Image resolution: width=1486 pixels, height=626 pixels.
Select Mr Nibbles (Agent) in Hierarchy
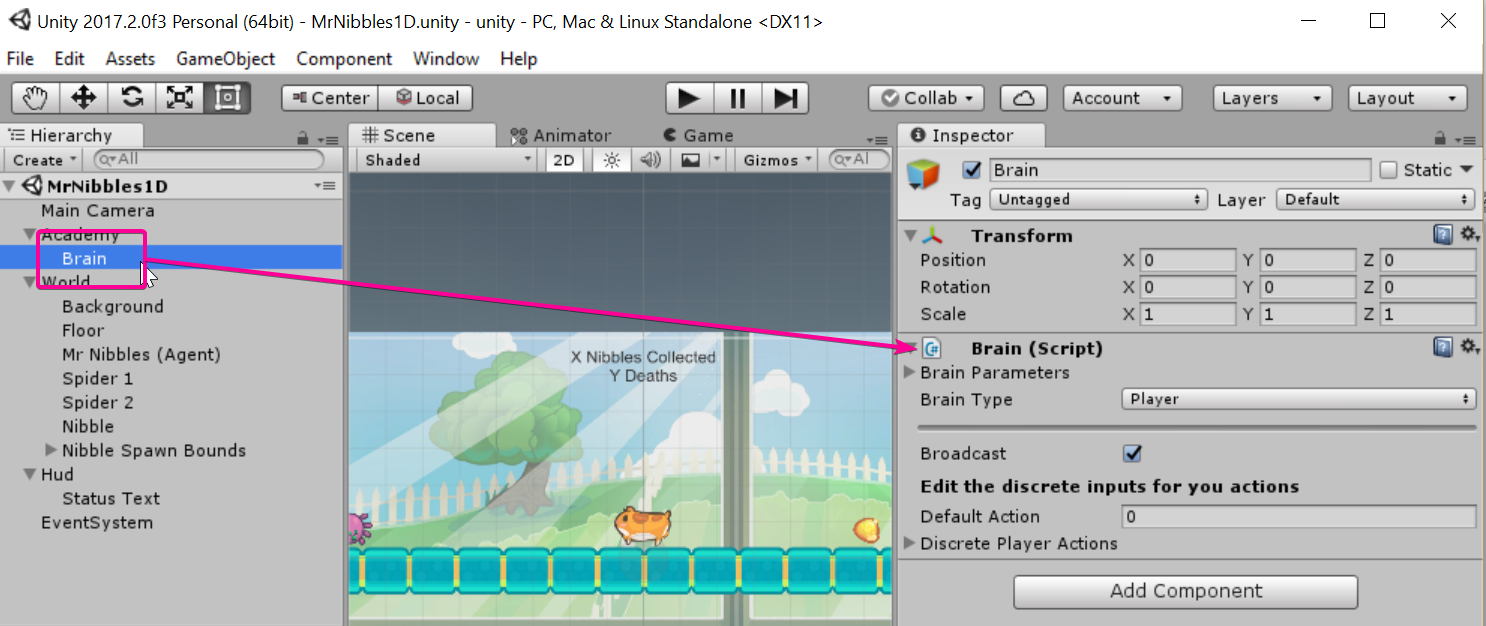[x=141, y=355]
